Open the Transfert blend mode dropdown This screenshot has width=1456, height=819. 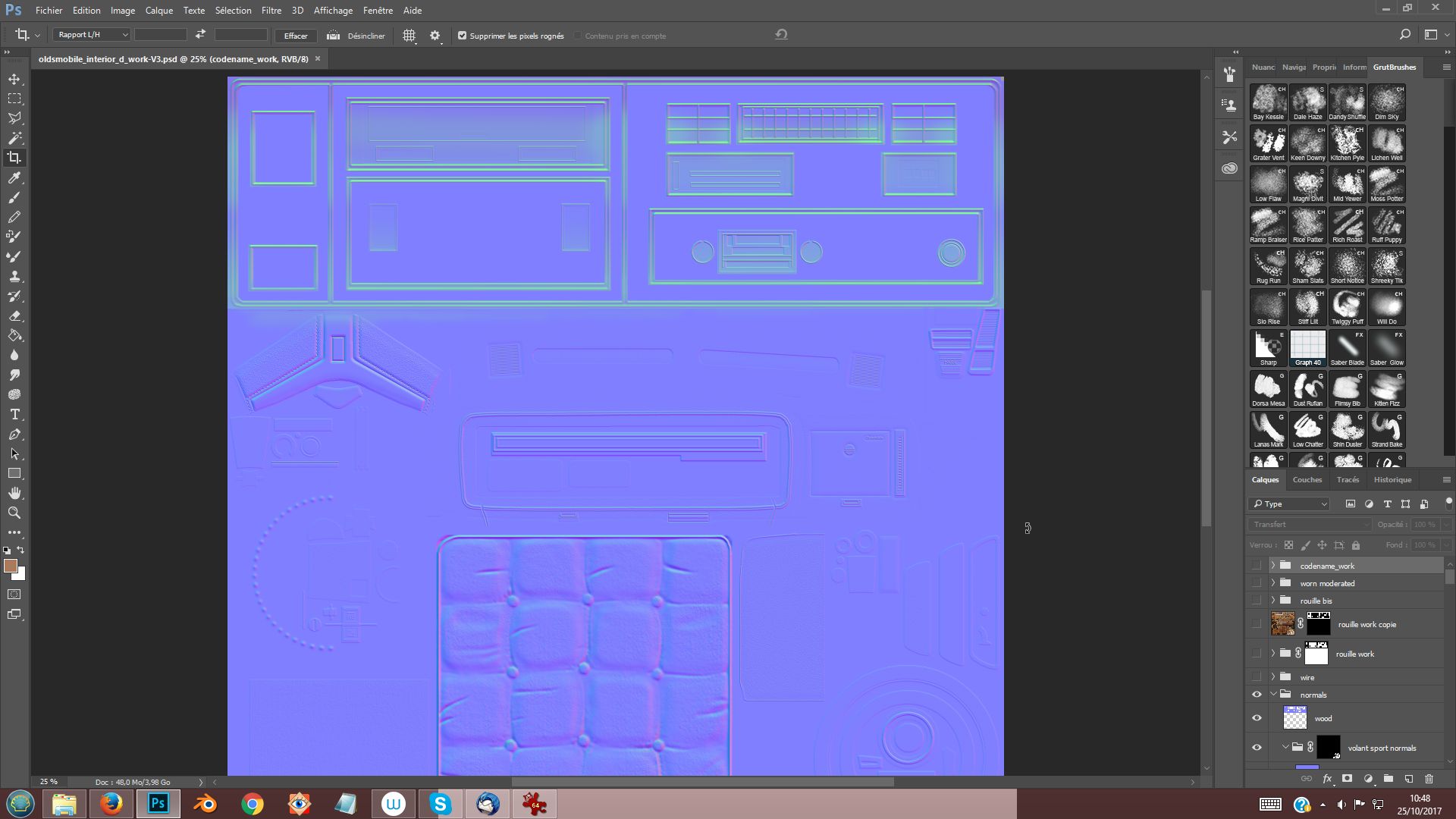tap(1310, 524)
